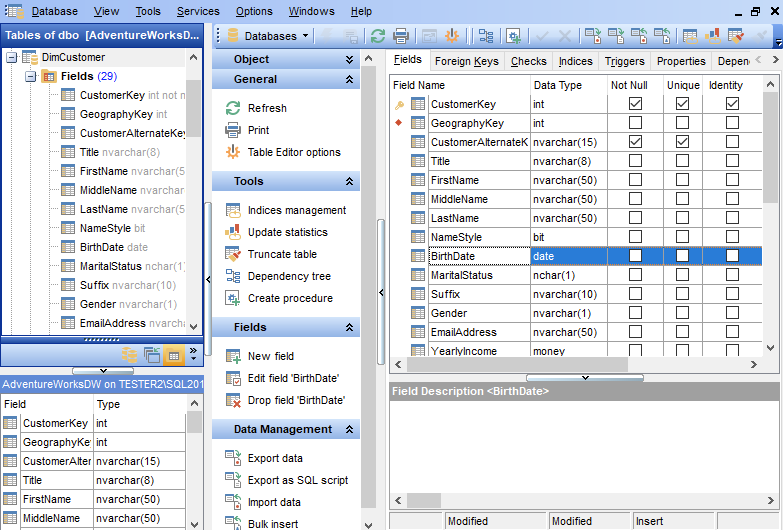Viewport: 783px width, 530px height.
Task: Select BirthDate field in explorer tree
Action: click(104, 247)
